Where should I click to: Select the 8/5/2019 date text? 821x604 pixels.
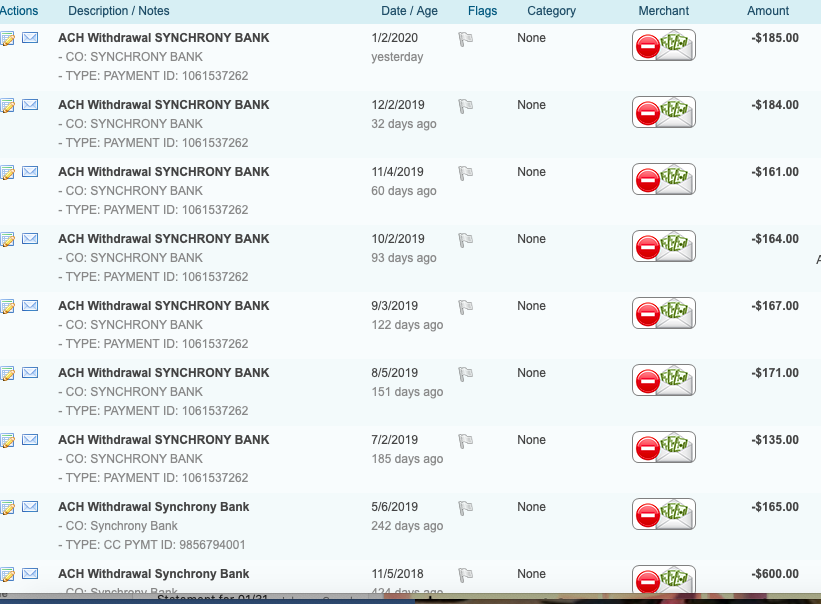[x=395, y=373]
